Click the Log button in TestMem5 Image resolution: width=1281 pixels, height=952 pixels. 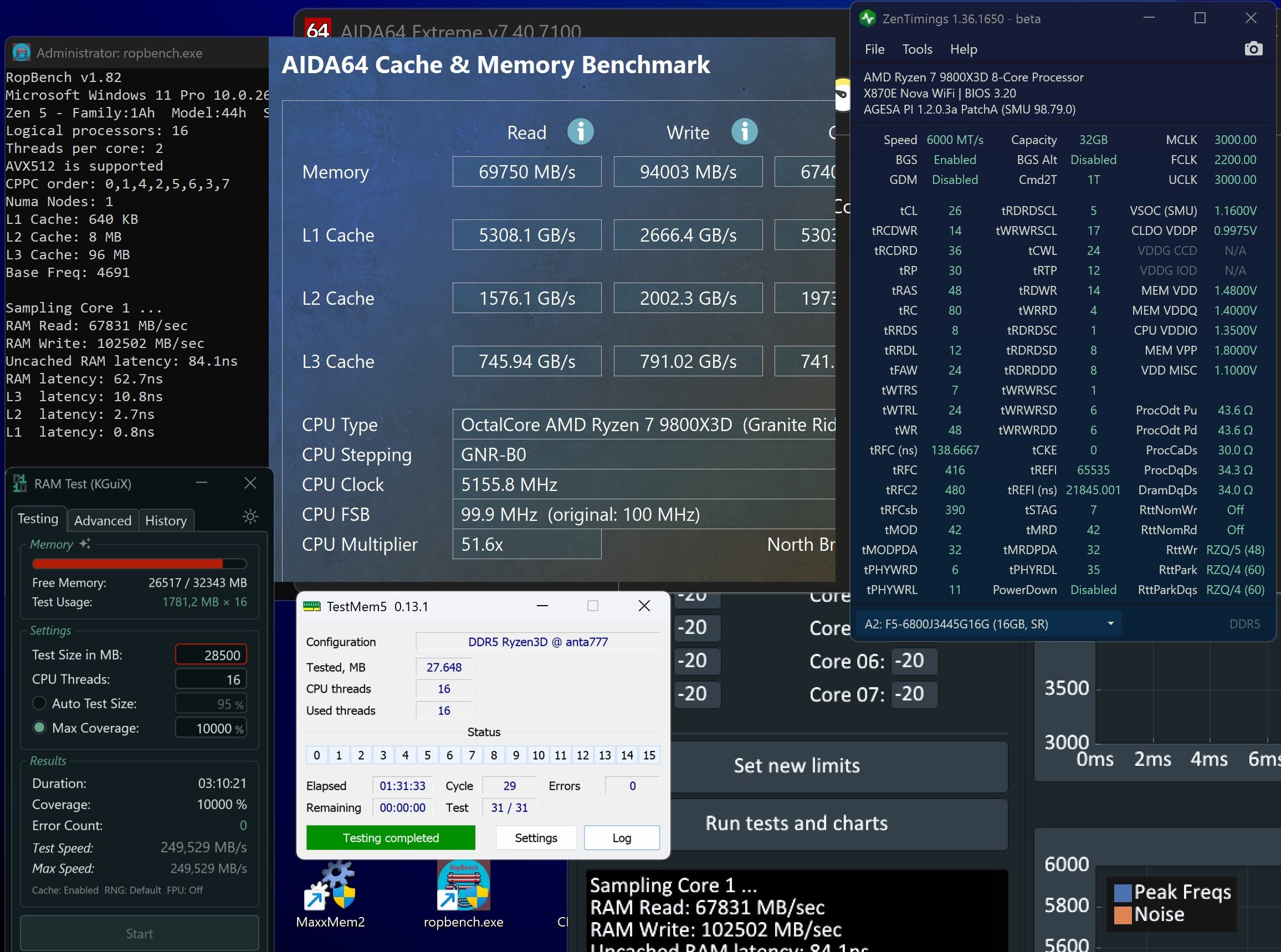click(621, 837)
